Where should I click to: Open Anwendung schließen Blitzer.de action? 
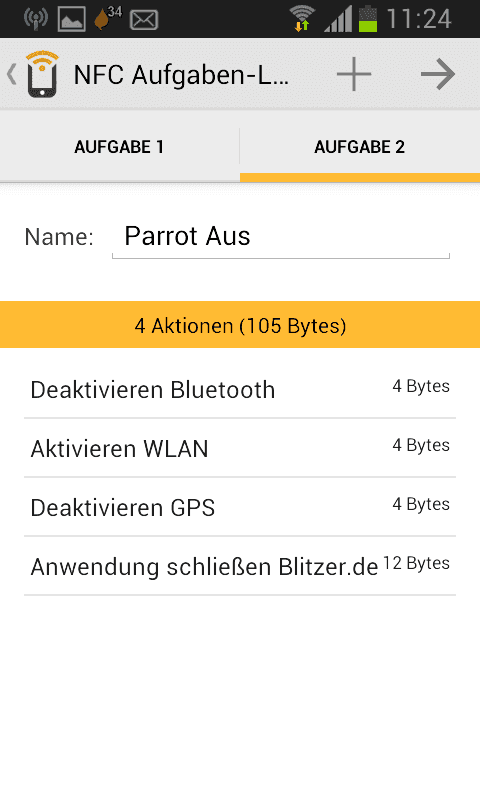240,566
